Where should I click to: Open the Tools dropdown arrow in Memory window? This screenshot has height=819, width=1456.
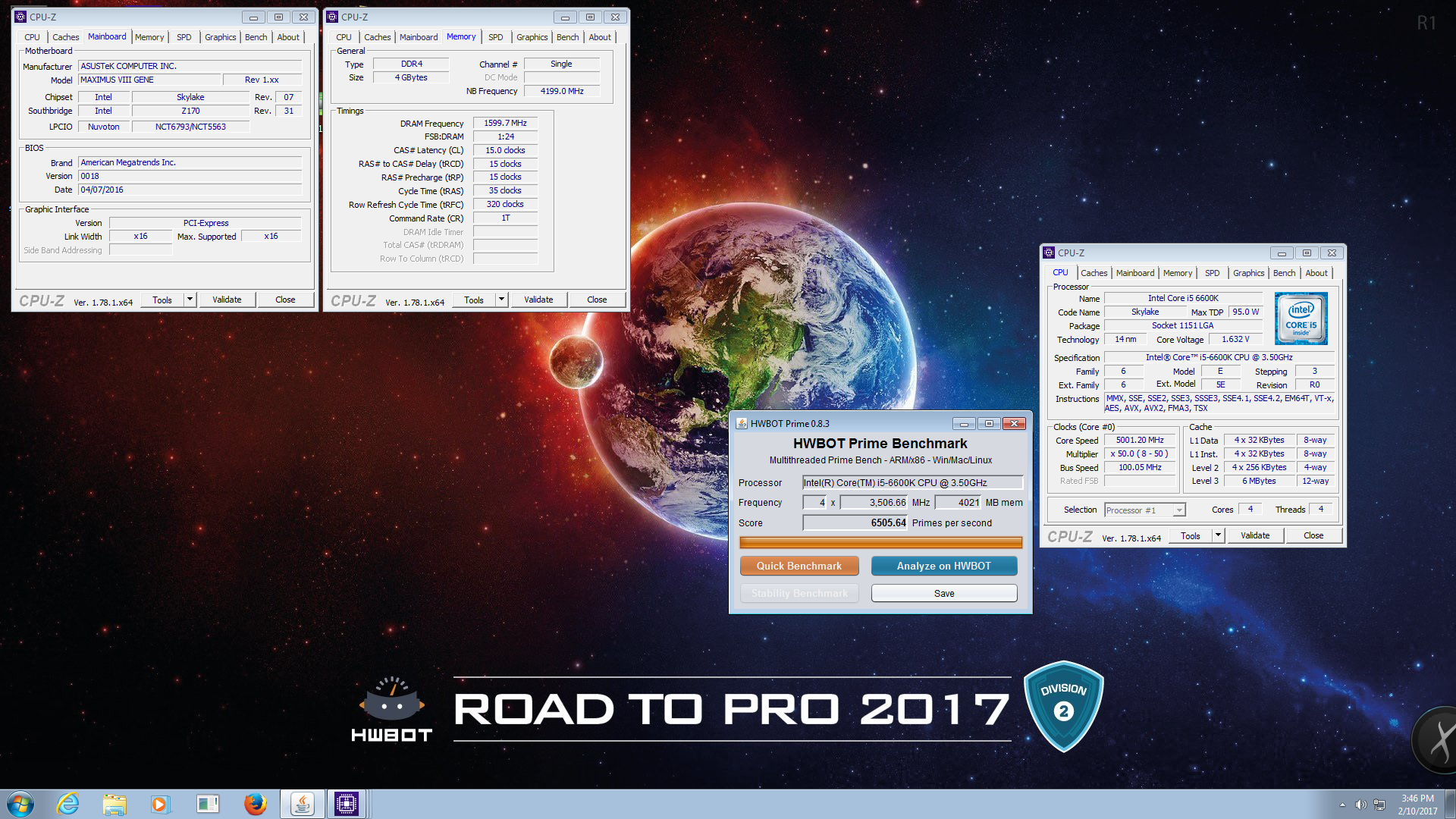501,300
